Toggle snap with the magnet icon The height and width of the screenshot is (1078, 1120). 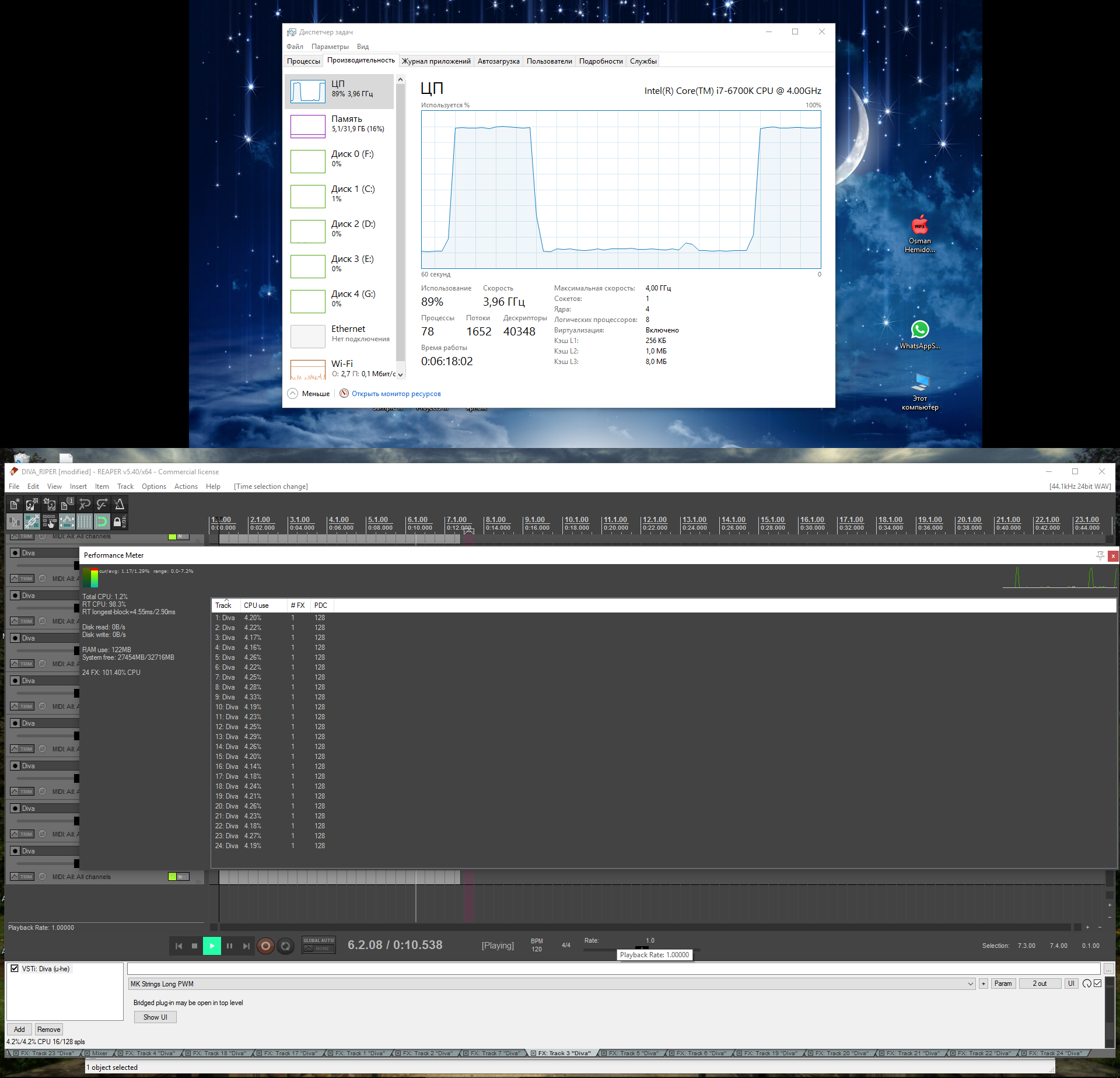point(102,521)
